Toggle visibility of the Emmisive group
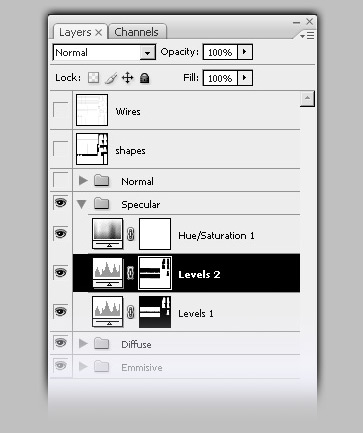 (61, 366)
